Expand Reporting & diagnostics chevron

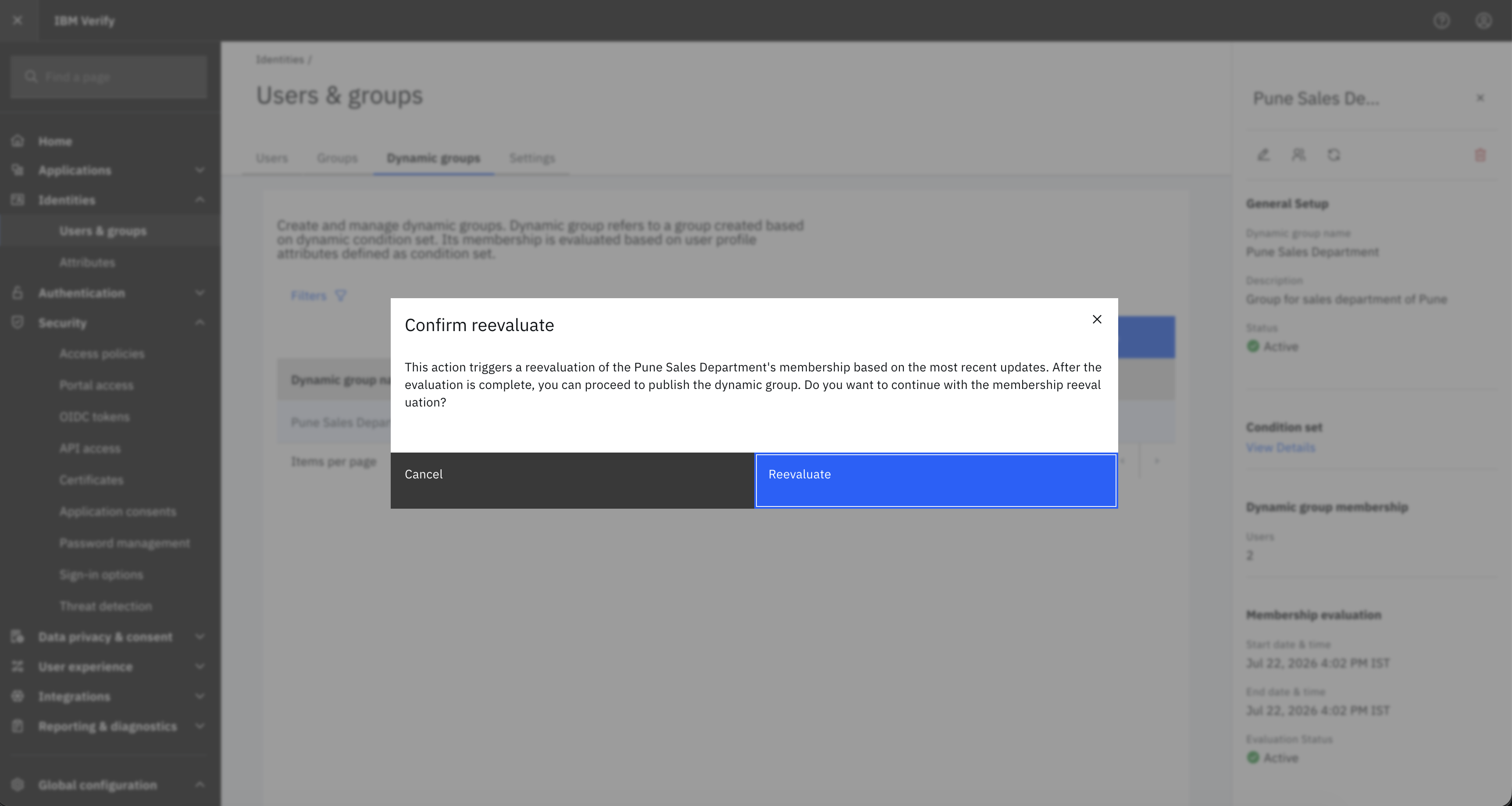(x=200, y=726)
